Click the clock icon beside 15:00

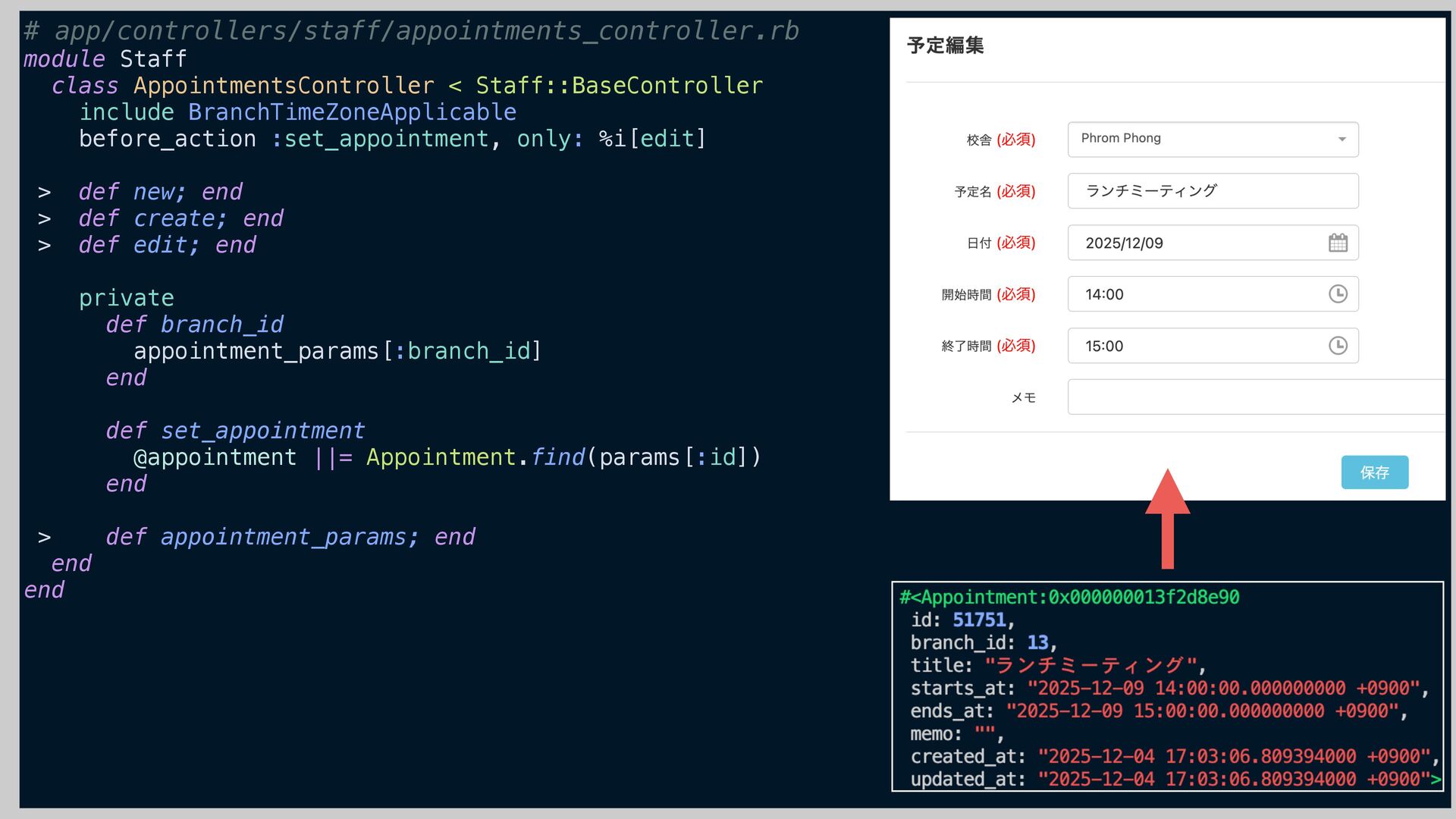[1338, 346]
